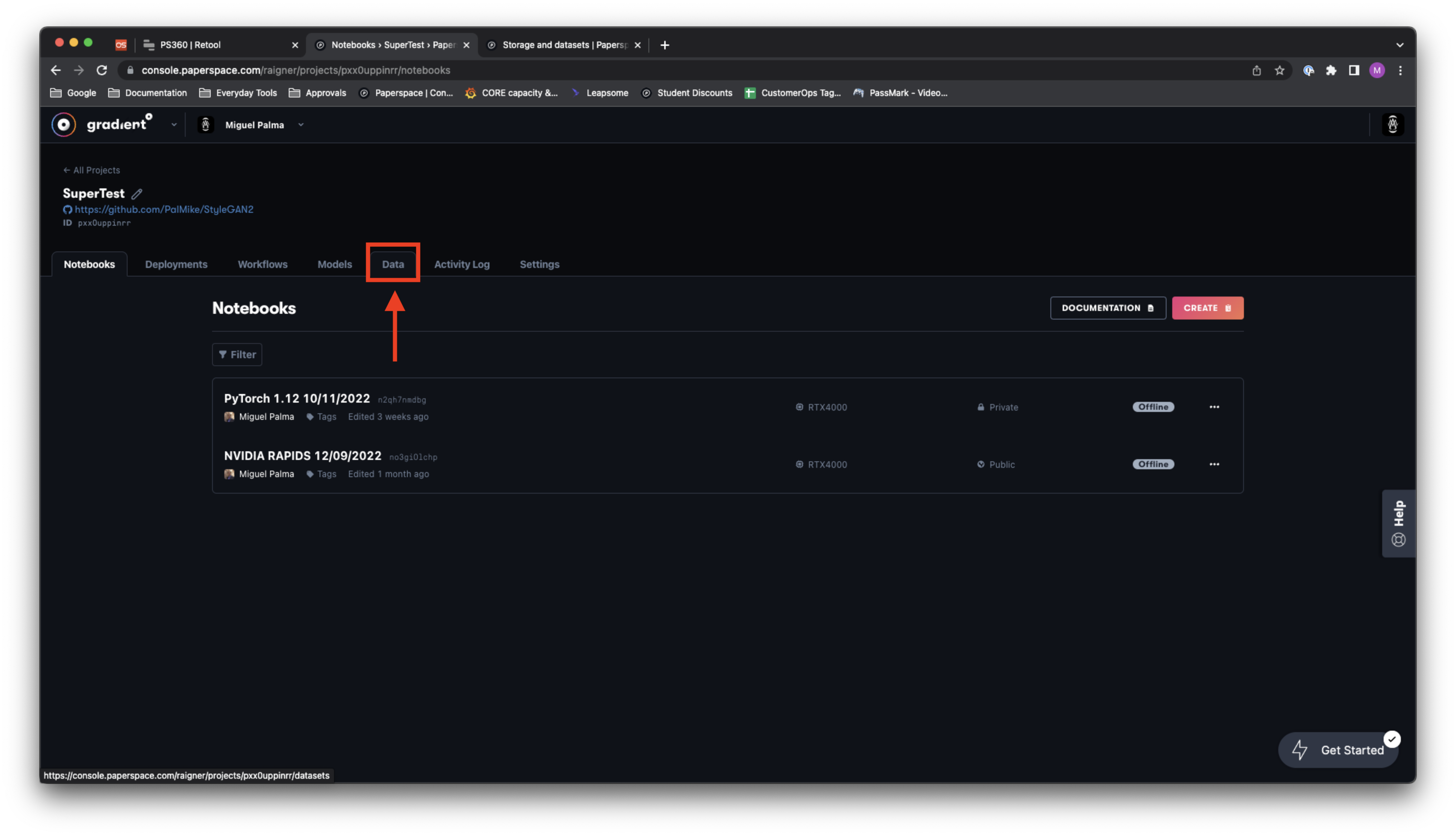The width and height of the screenshot is (1456, 836).
Task: Switch to the Notebooks tab
Action: pyautogui.click(x=90, y=264)
